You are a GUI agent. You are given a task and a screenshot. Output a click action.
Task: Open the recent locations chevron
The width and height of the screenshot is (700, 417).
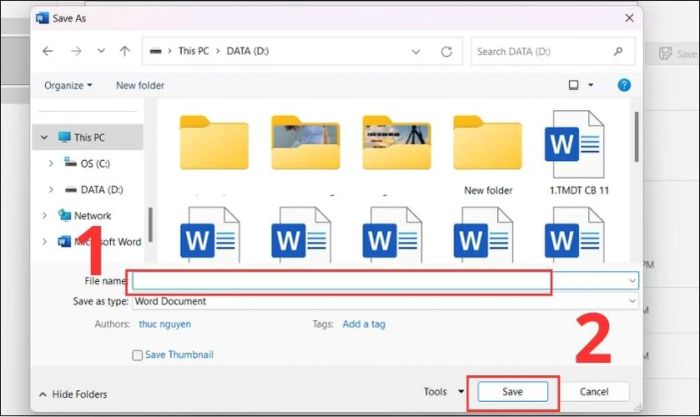click(101, 51)
